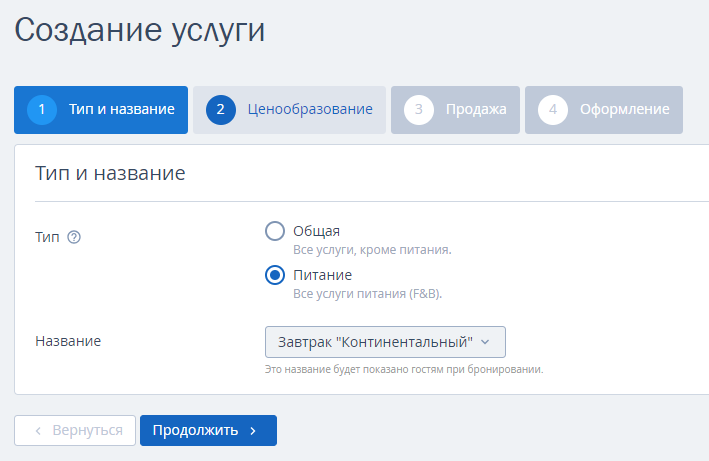Viewport: 709px width, 461px height.
Task: Click the Название field label
Action: (68, 341)
